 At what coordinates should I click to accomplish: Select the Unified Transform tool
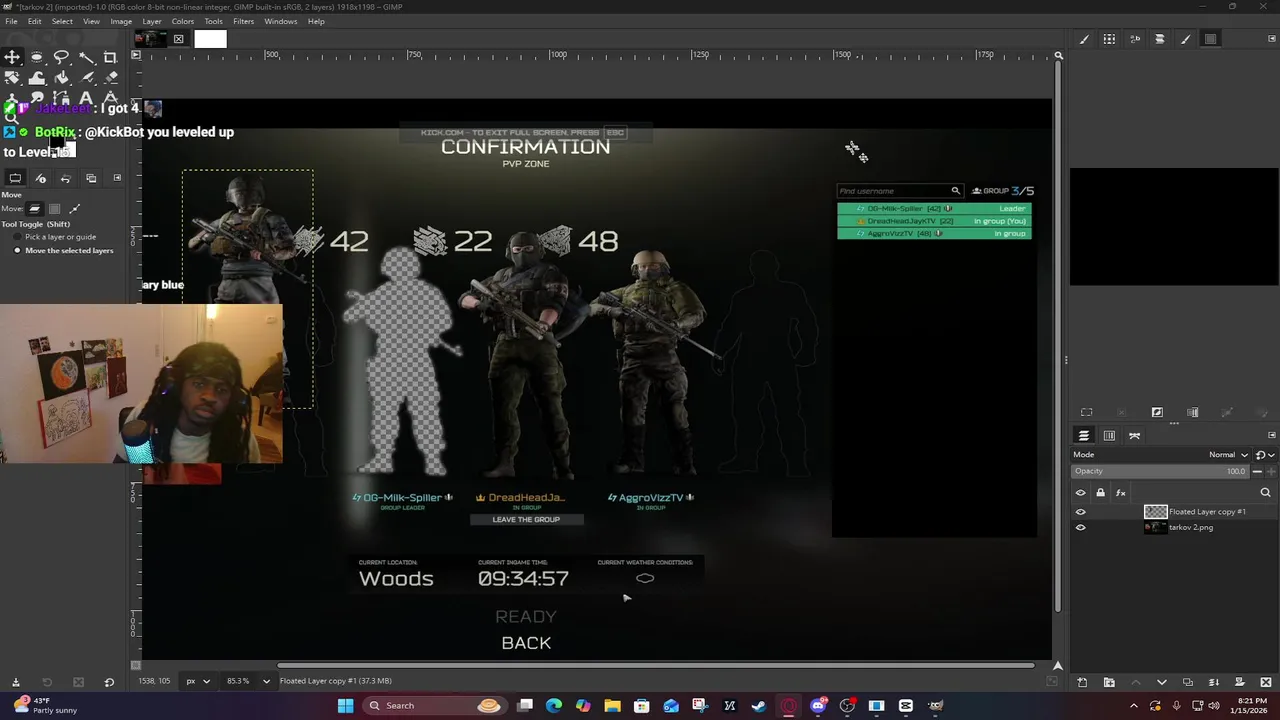click(12, 77)
